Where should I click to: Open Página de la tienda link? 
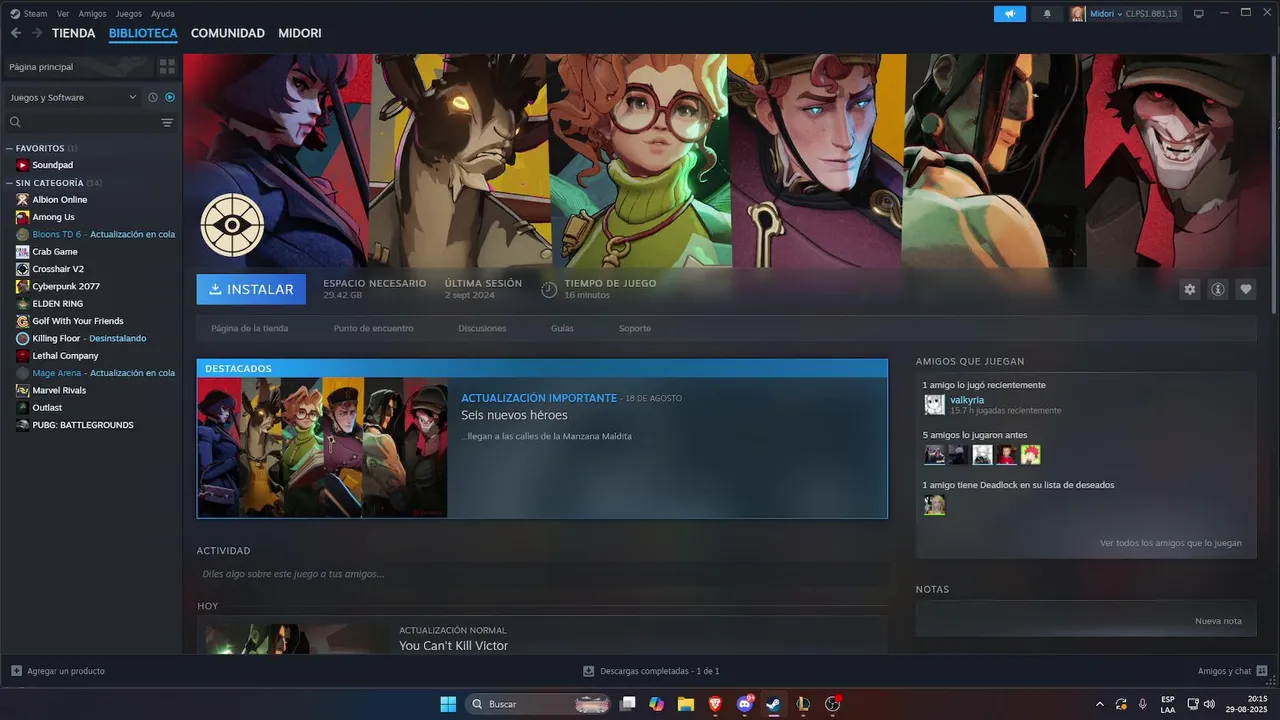click(x=250, y=328)
